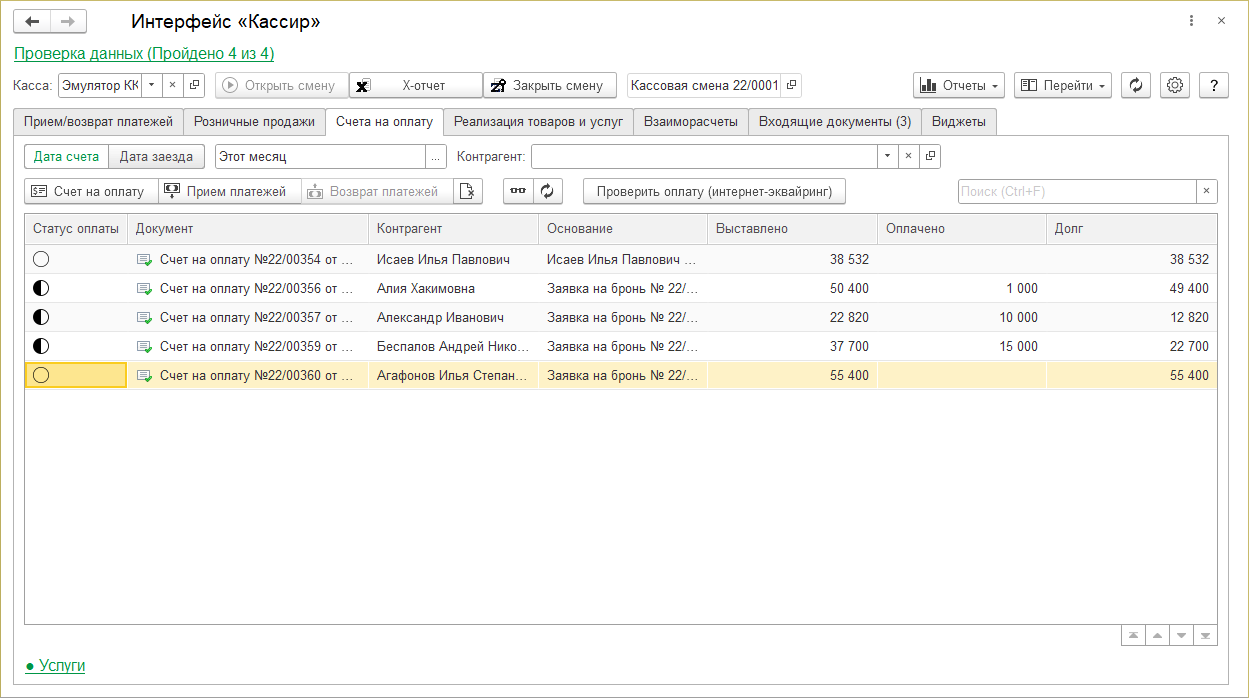Select payment status circle for invoice №22/00354
Viewport: 1249px width, 698px height.
(x=41, y=259)
